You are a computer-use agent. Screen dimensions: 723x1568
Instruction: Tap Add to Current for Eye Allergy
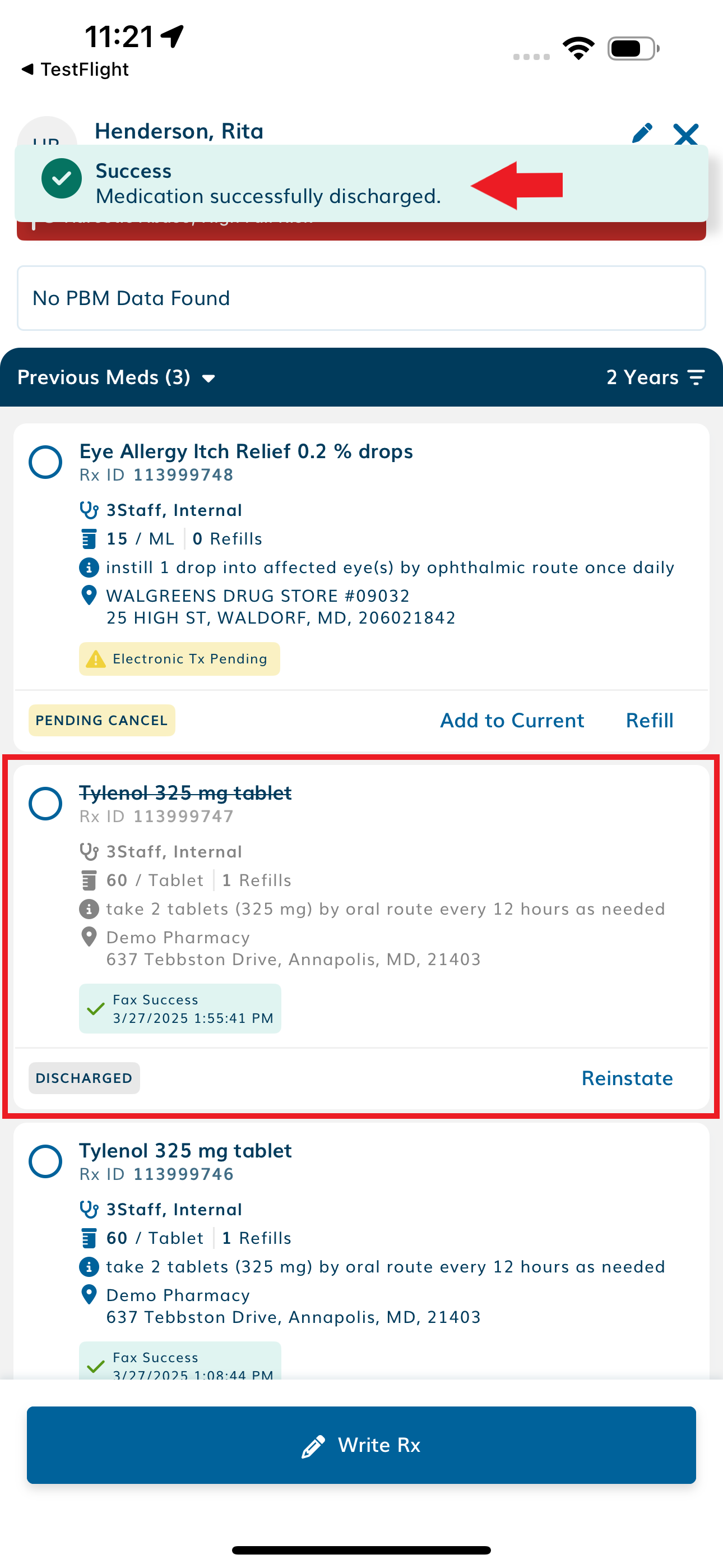click(512, 720)
